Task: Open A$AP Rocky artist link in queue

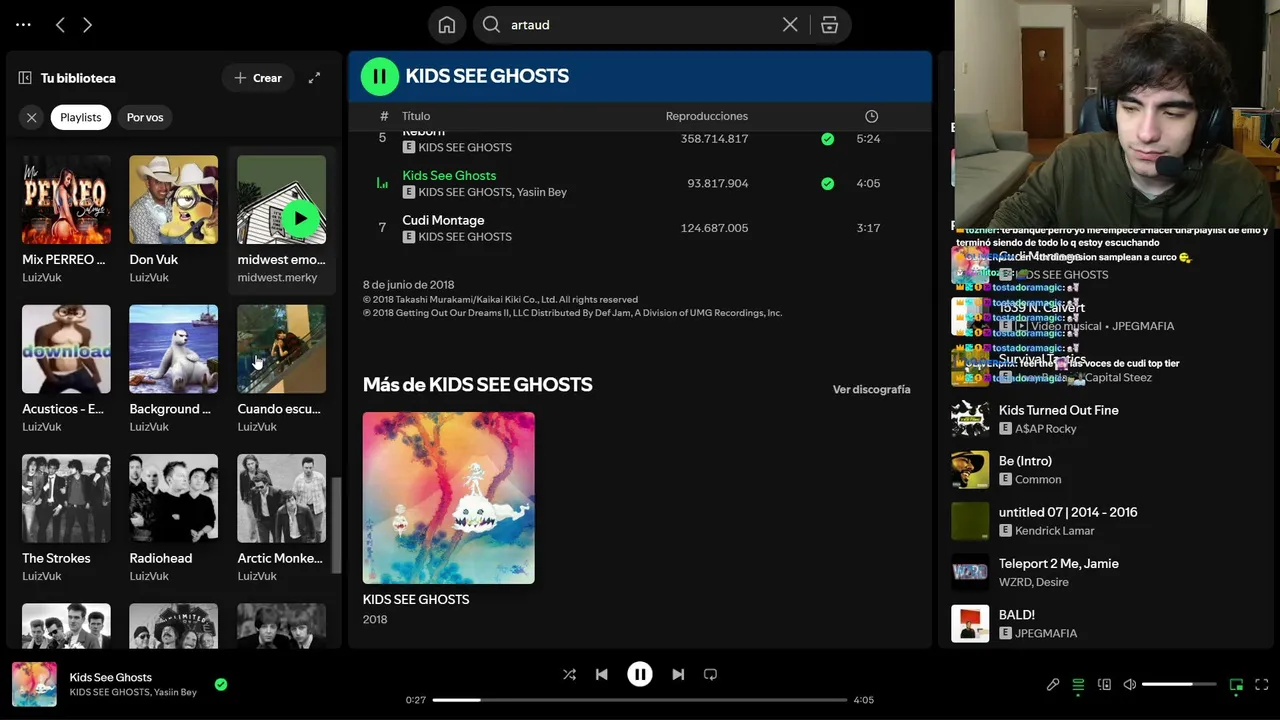Action: tap(1046, 429)
